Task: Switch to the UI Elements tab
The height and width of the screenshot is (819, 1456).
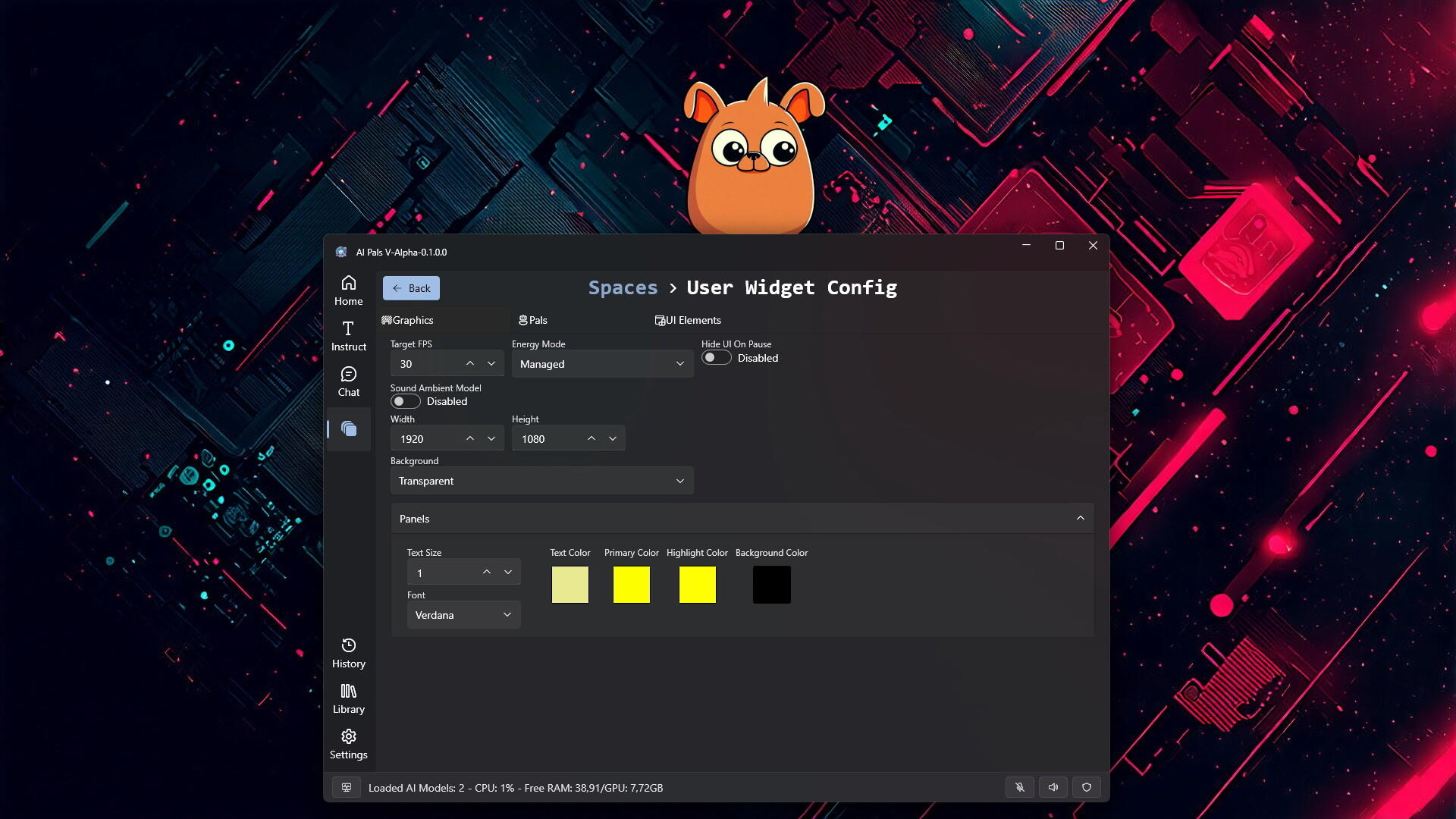Action: (x=687, y=320)
